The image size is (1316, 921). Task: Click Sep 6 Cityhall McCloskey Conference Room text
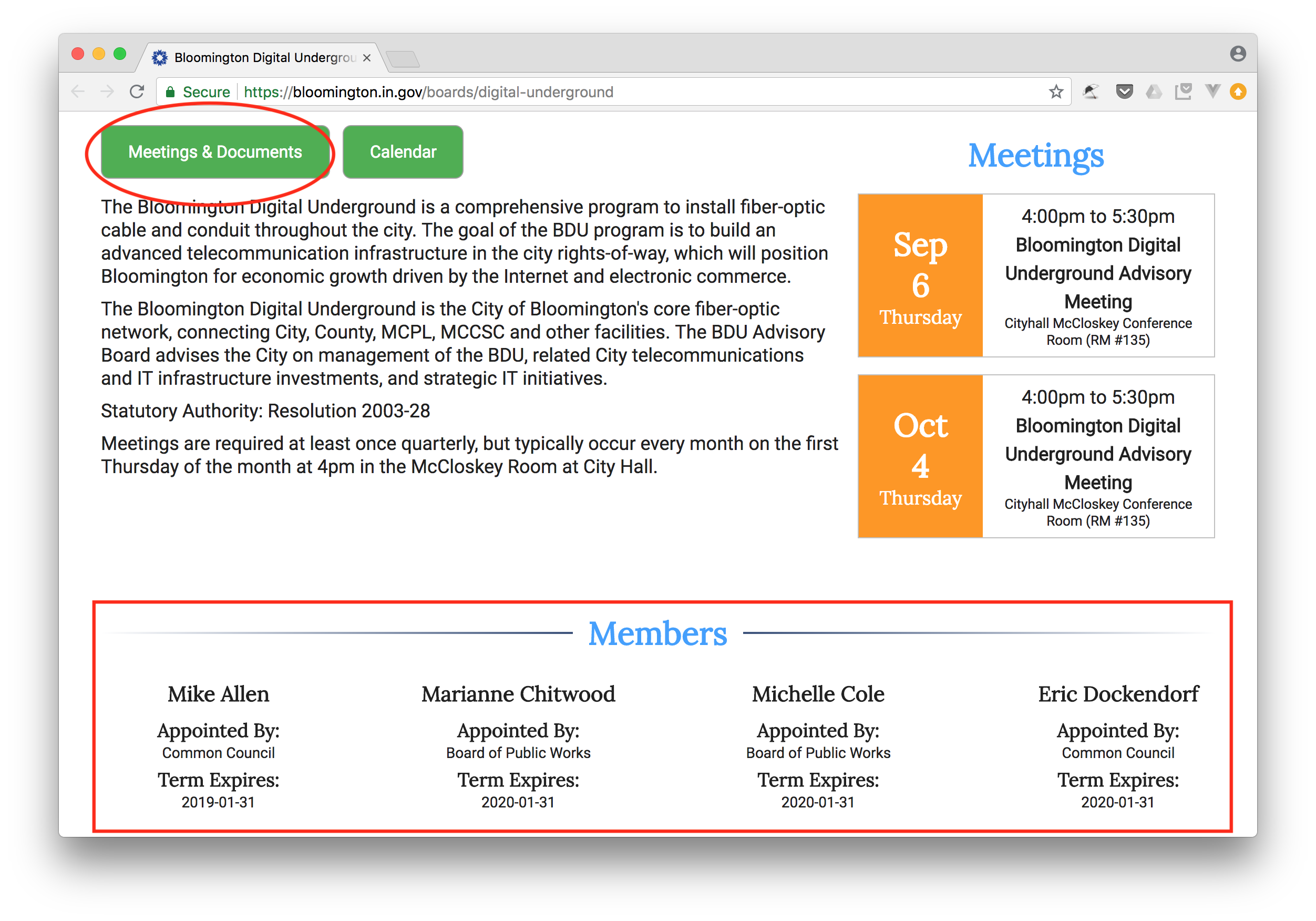[x=1097, y=332]
